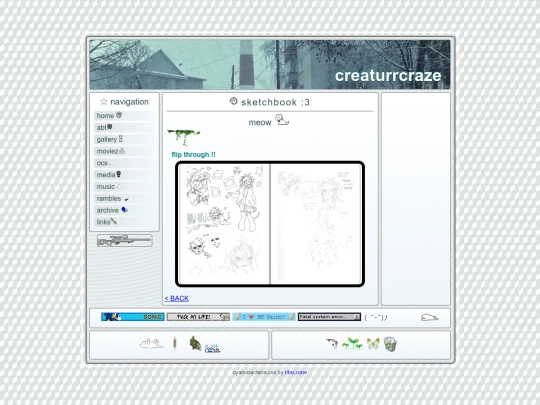Flip the right sketchbook page

tap(316, 224)
